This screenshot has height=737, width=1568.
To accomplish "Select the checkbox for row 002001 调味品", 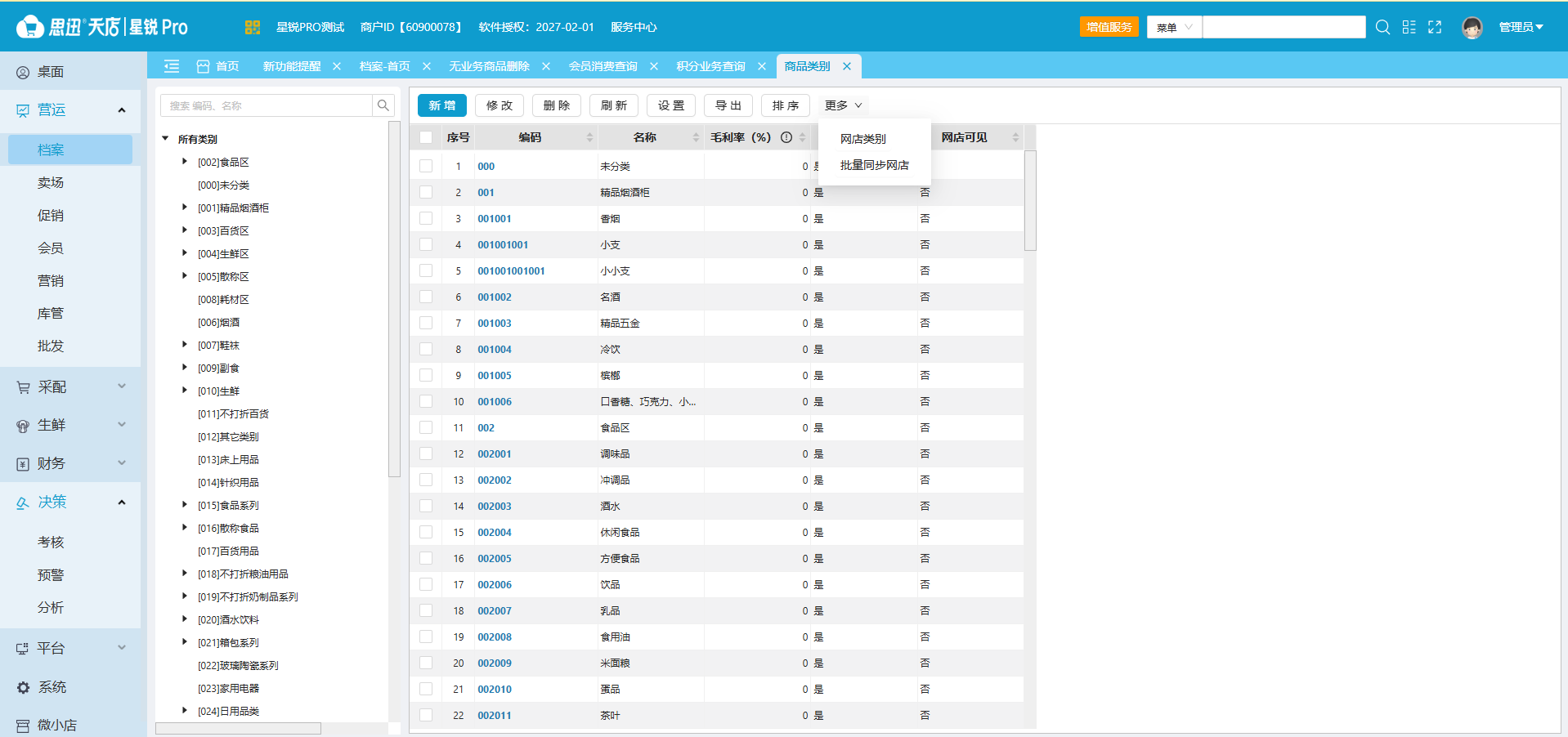I will click(426, 453).
